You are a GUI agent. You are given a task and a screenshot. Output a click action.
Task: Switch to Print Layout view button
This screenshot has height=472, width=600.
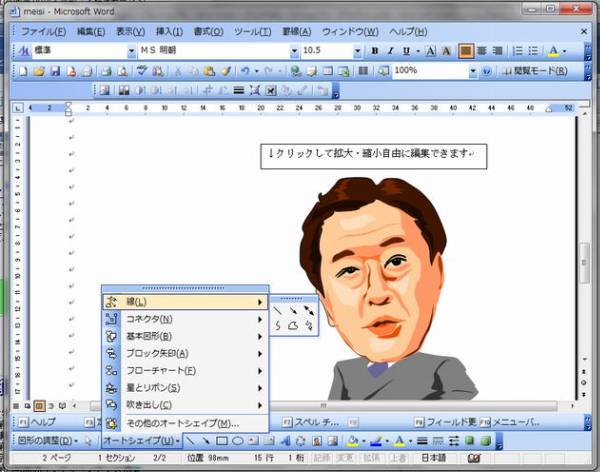[x=39, y=406]
